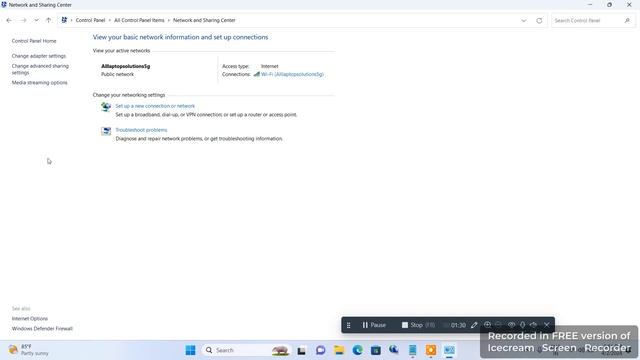
Task: Click the Control Panel taskbar icon
Action: coord(449,350)
